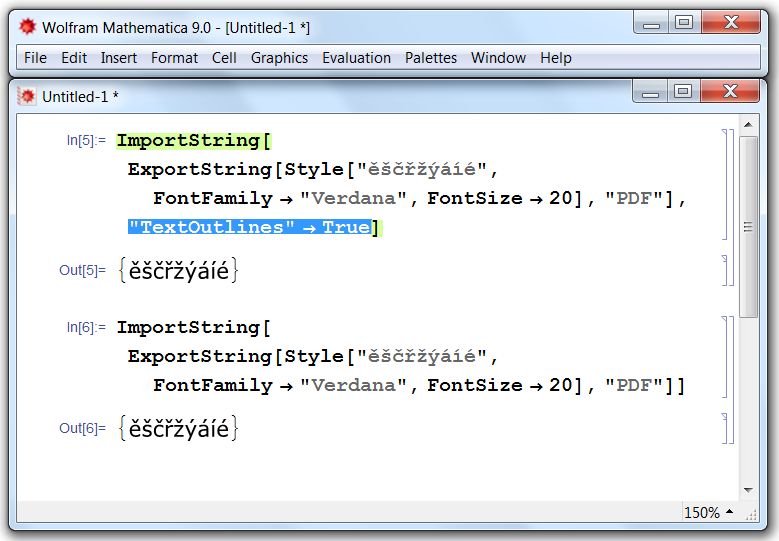Open the 150% magnification dropdown
Image resolution: width=779 pixels, height=541 pixels.
point(708,512)
